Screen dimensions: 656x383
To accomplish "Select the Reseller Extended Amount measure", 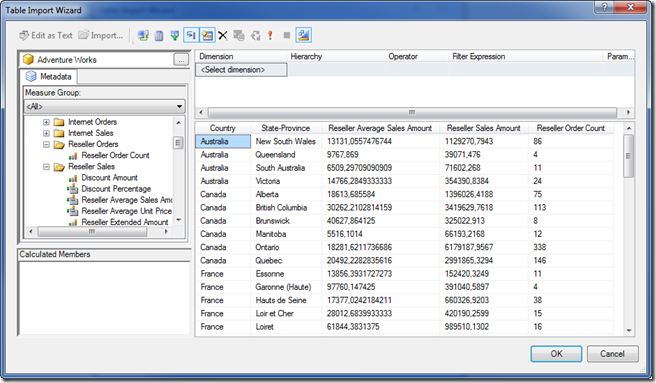I will tap(125, 222).
